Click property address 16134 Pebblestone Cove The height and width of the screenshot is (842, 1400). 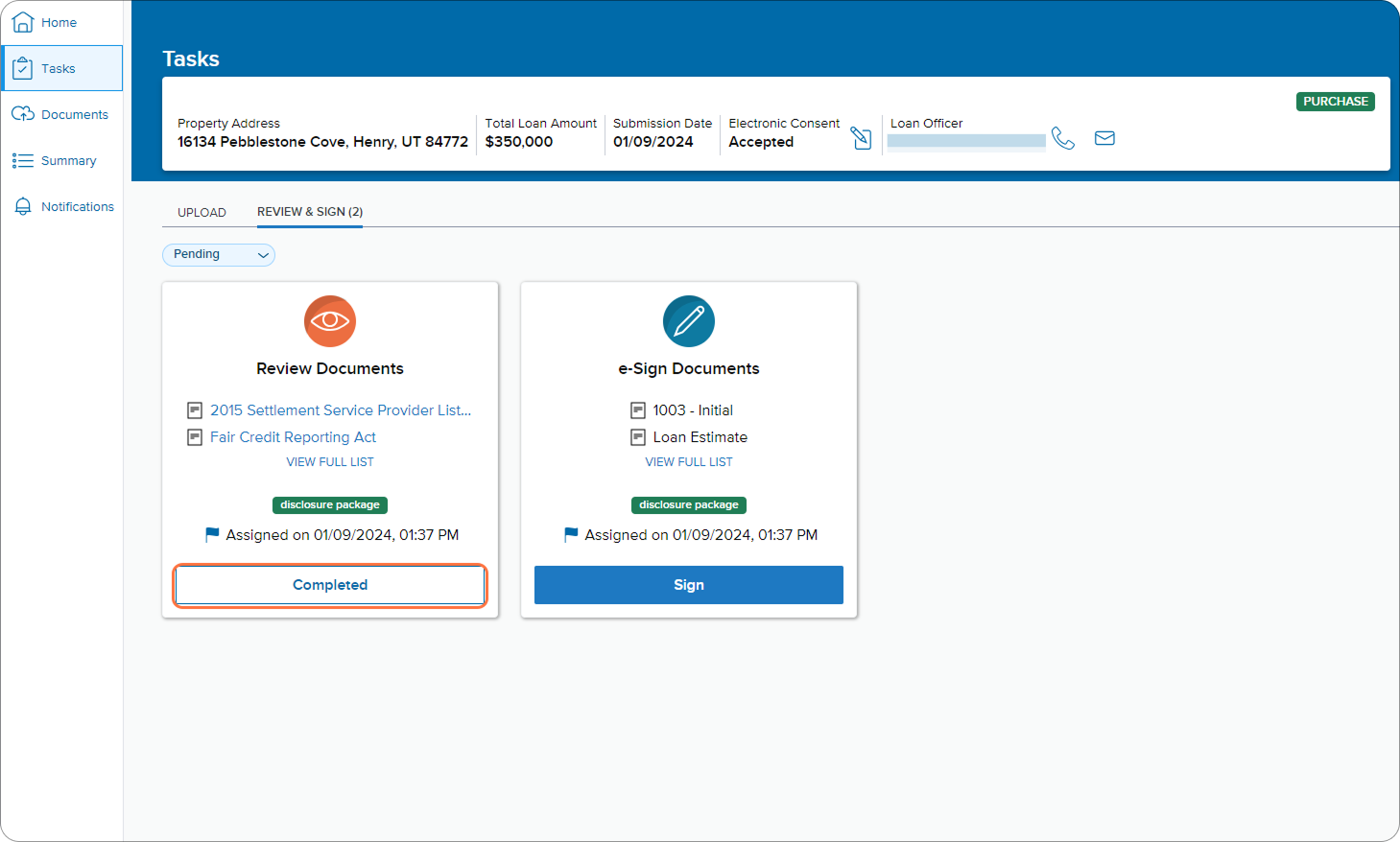click(x=322, y=142)
